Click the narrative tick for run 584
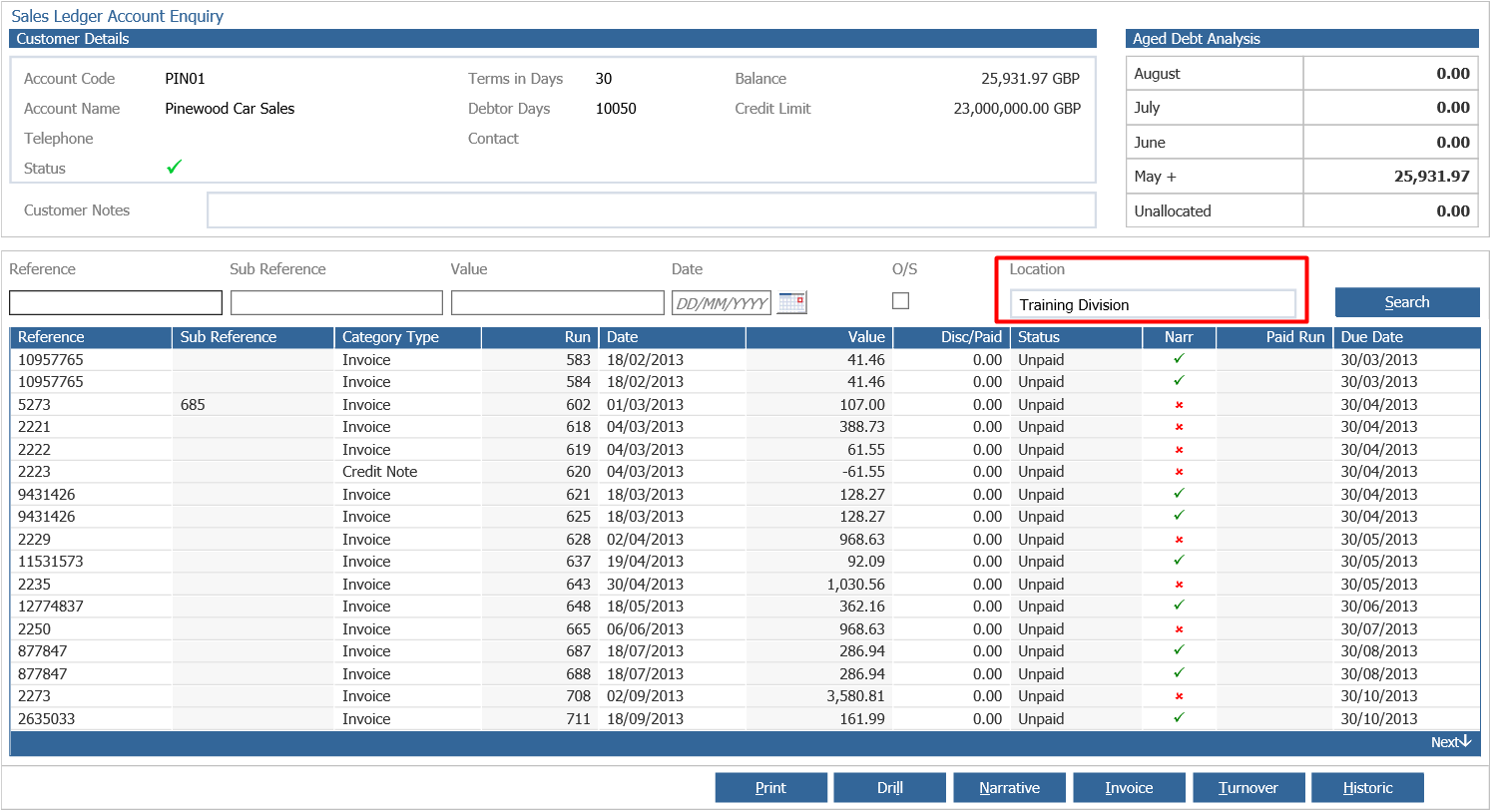 pyautogui.click(x=1179, y=380)
